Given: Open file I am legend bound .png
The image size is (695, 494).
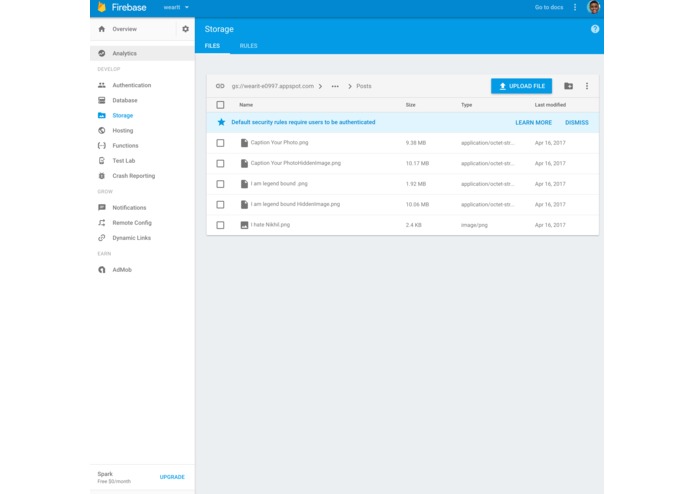Looking at the screenshot, I should [x=279, y=183].
